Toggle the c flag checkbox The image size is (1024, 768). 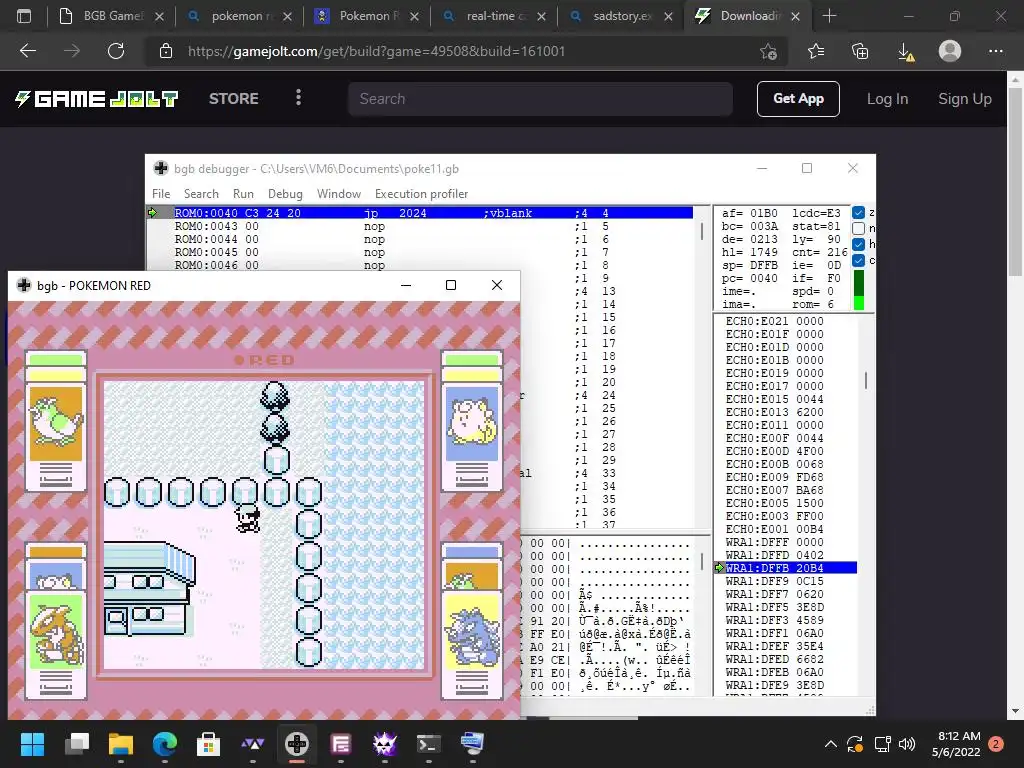(x=859, y=260)
